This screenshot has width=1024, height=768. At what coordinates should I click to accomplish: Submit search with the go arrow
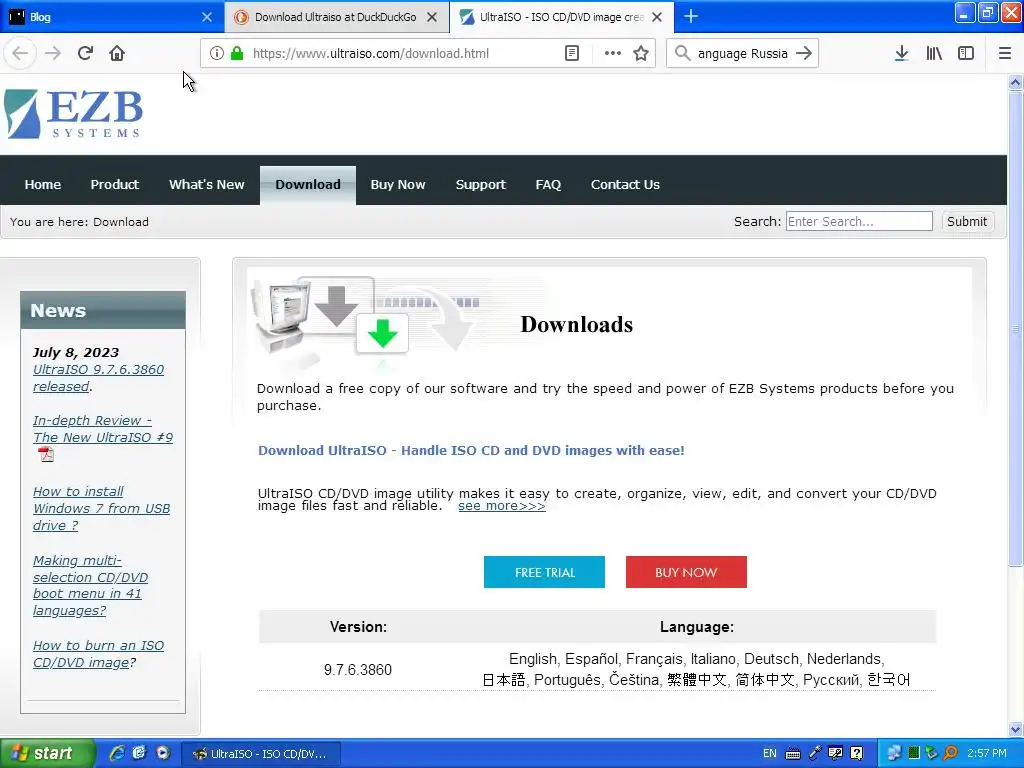point(804,54)
